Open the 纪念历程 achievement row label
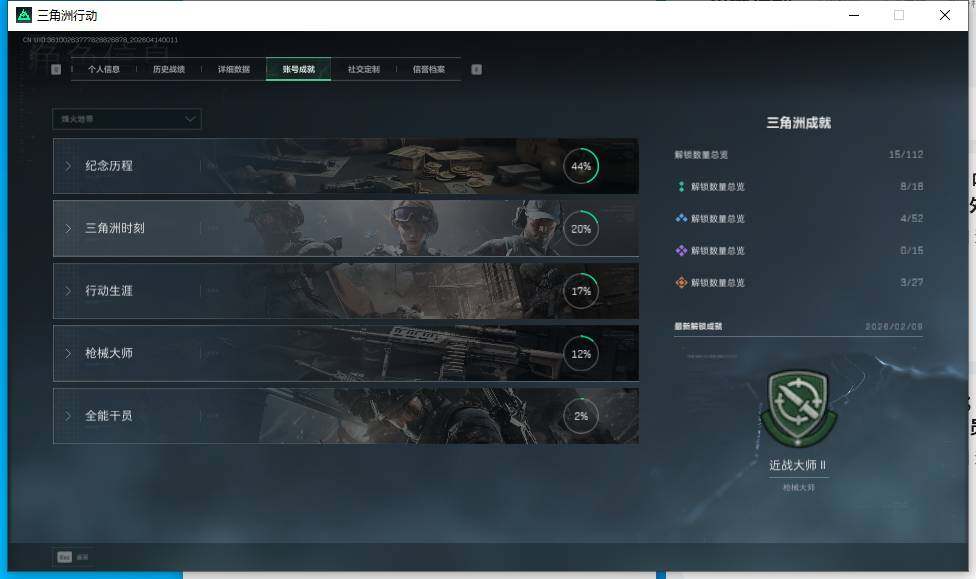Viewport: 976px width, 579px height. 109,166
